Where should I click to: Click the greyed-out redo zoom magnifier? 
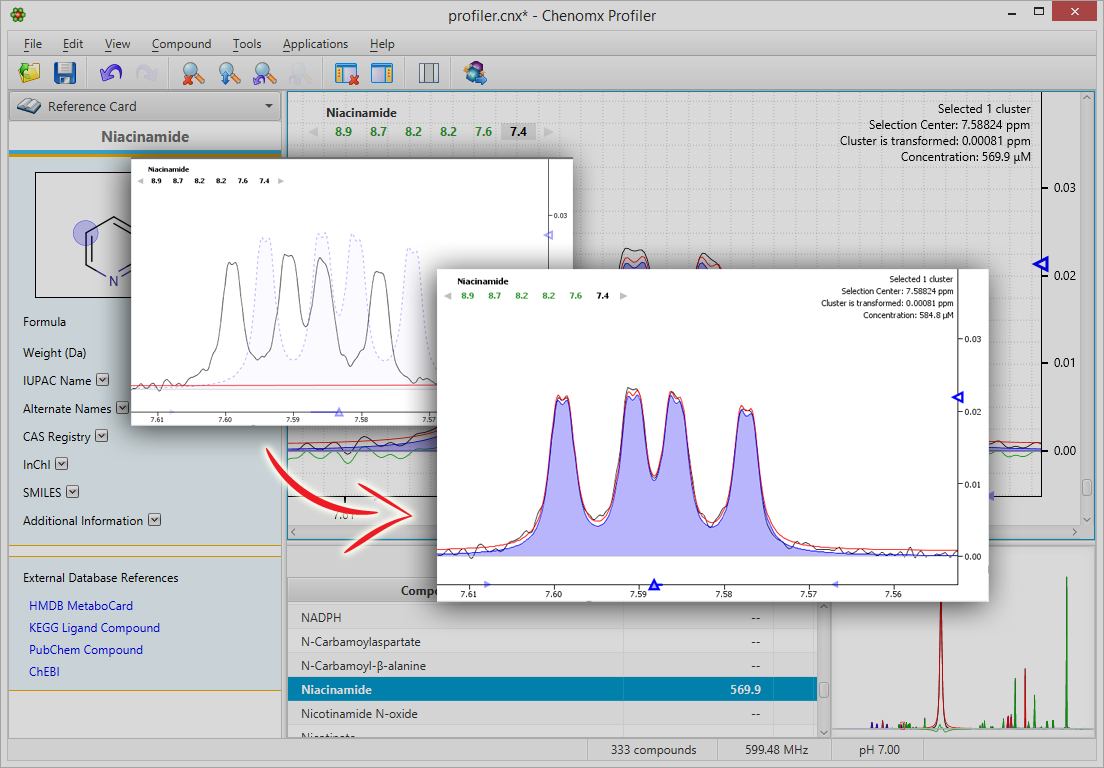pyautogui.click(x=300, y=73)
